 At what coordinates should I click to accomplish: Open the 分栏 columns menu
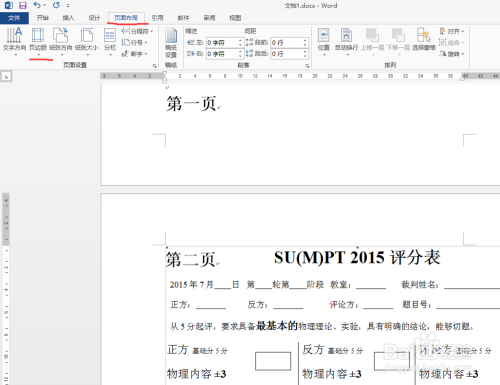(x=110, y=41)
